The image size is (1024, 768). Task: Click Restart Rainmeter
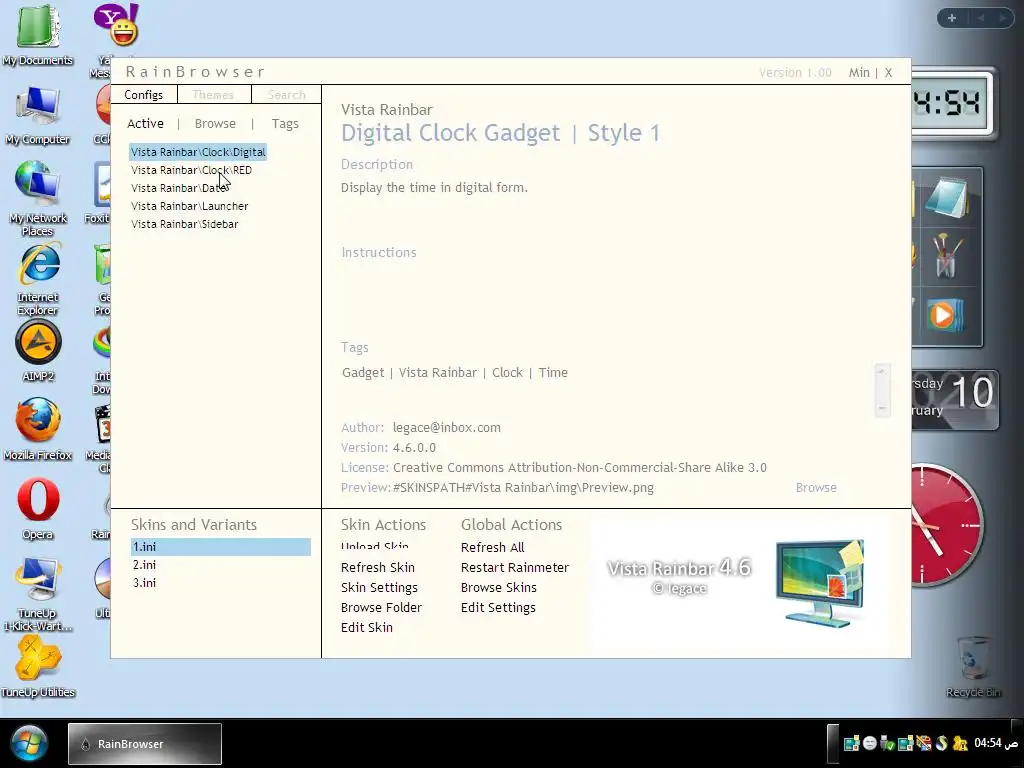[x=515, y=568]
